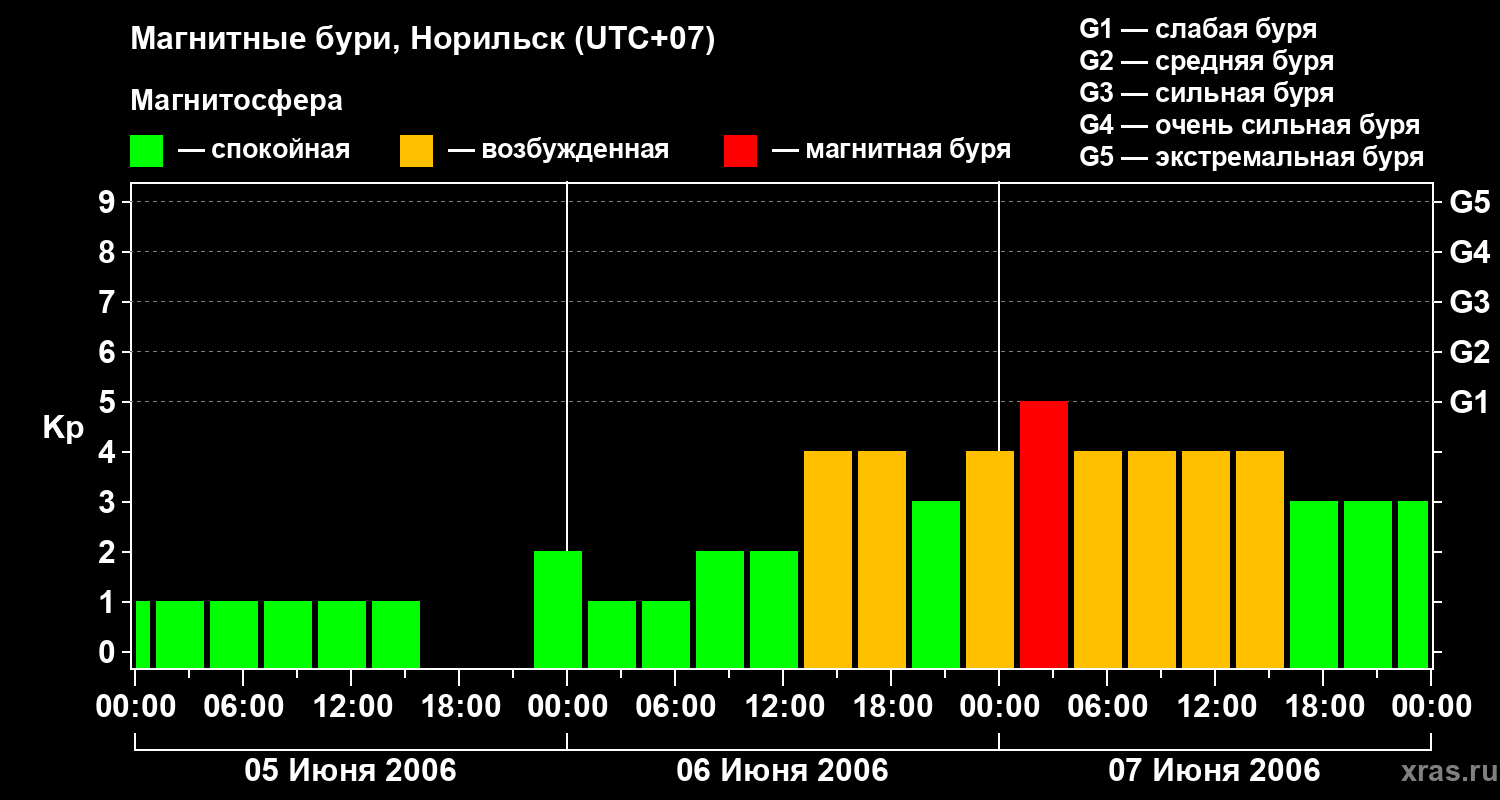The height and width of the screenshot is (800, 1500).
Task: Click the 06:00 time label of 05 Июня
Action: tap(243, 707)
